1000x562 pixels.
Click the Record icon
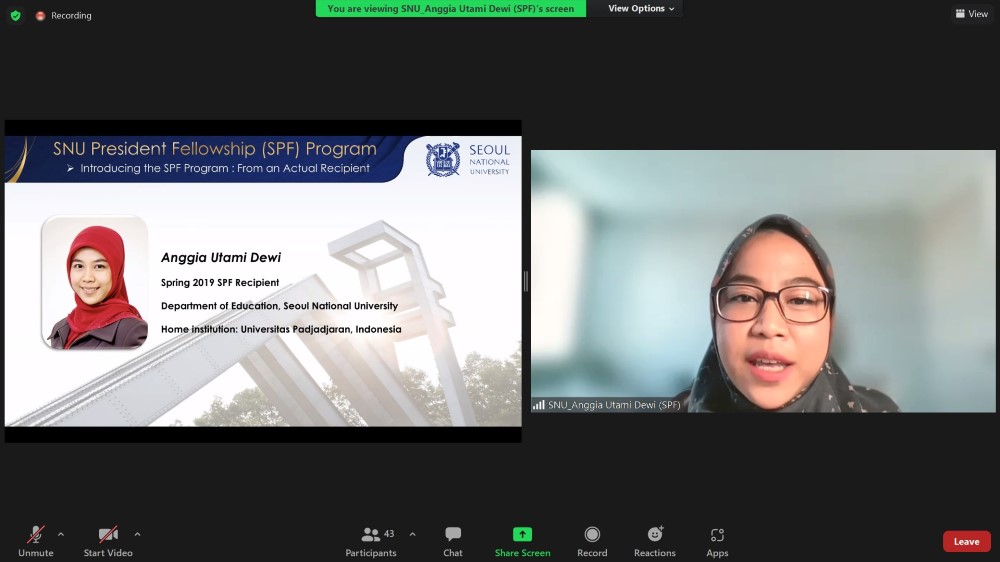(592, 535)
